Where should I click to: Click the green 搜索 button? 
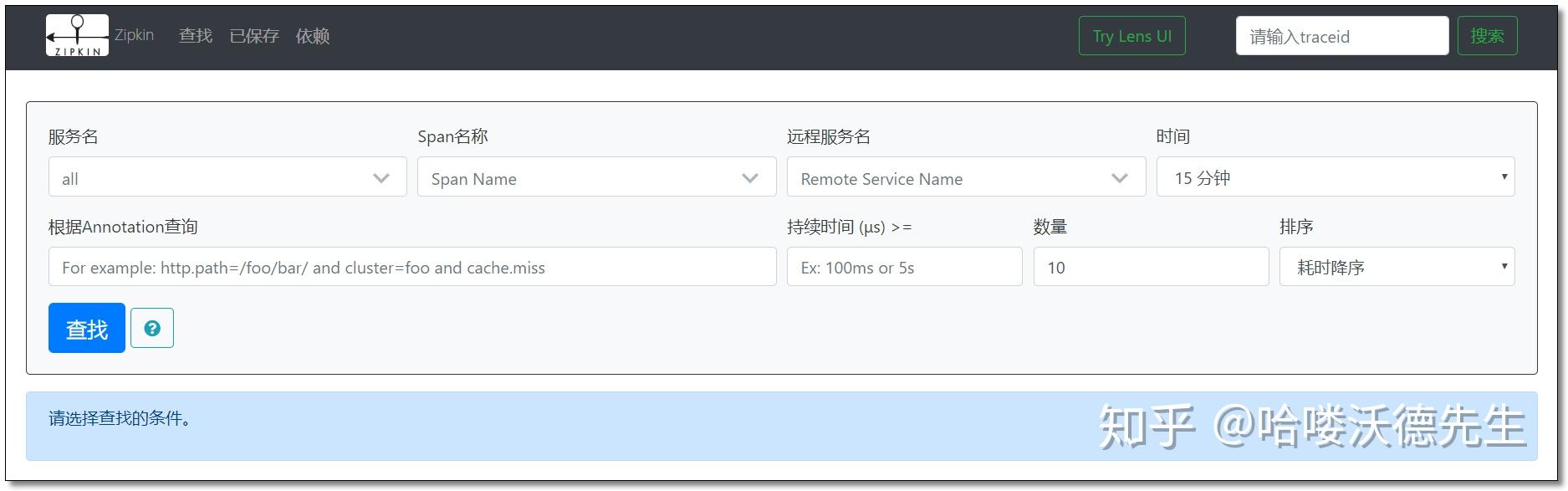click(x=1487, y=36)
